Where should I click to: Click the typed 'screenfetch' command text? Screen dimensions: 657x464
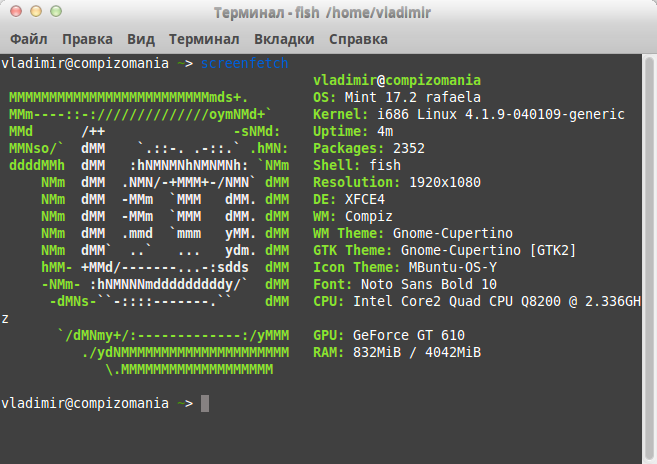244,63
